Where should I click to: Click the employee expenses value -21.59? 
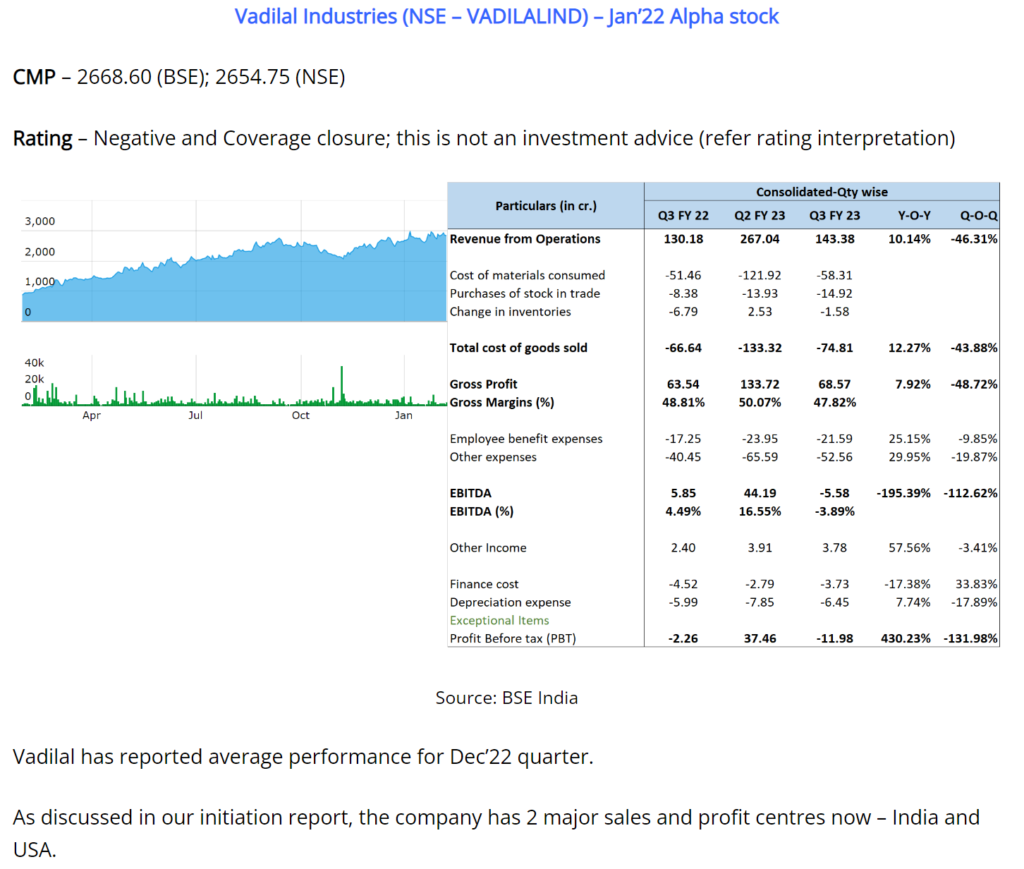835,439
